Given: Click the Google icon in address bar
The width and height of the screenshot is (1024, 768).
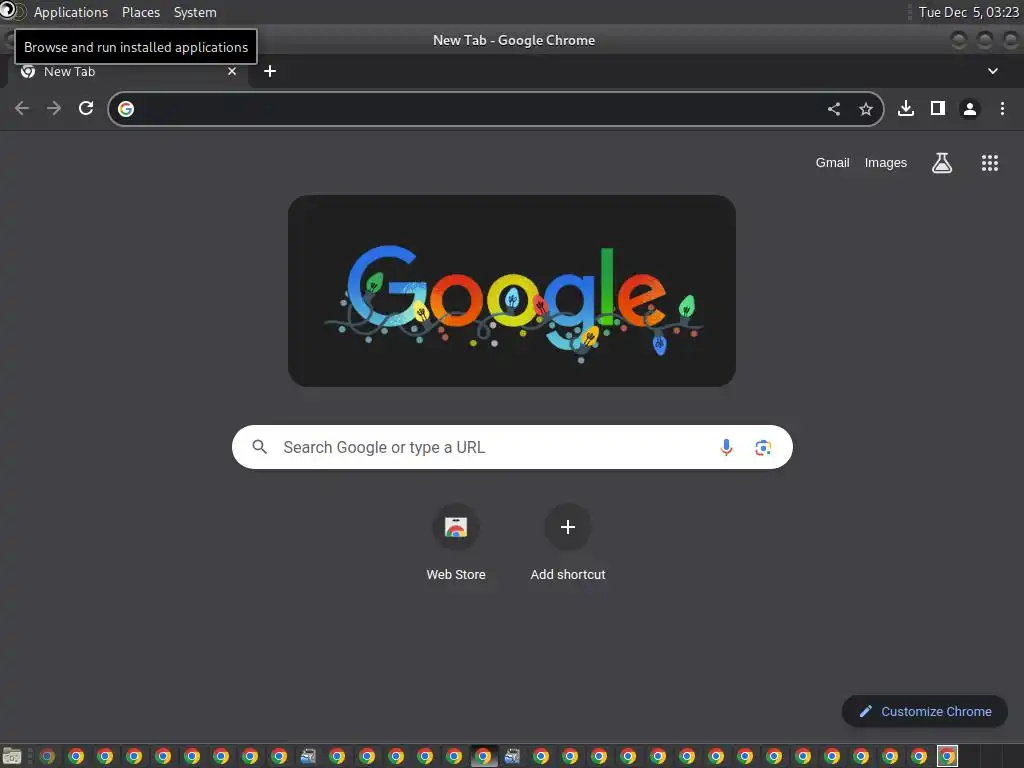Looking at the screenshot, I should tap(126, 109).
